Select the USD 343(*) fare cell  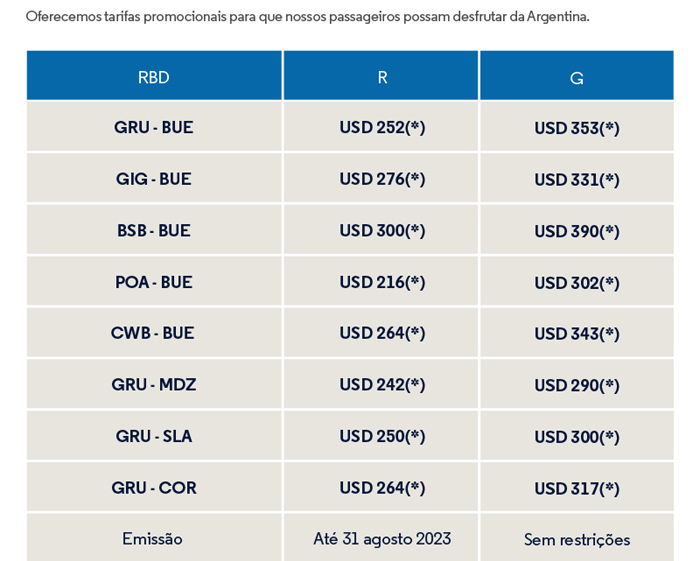coord(577,332)
